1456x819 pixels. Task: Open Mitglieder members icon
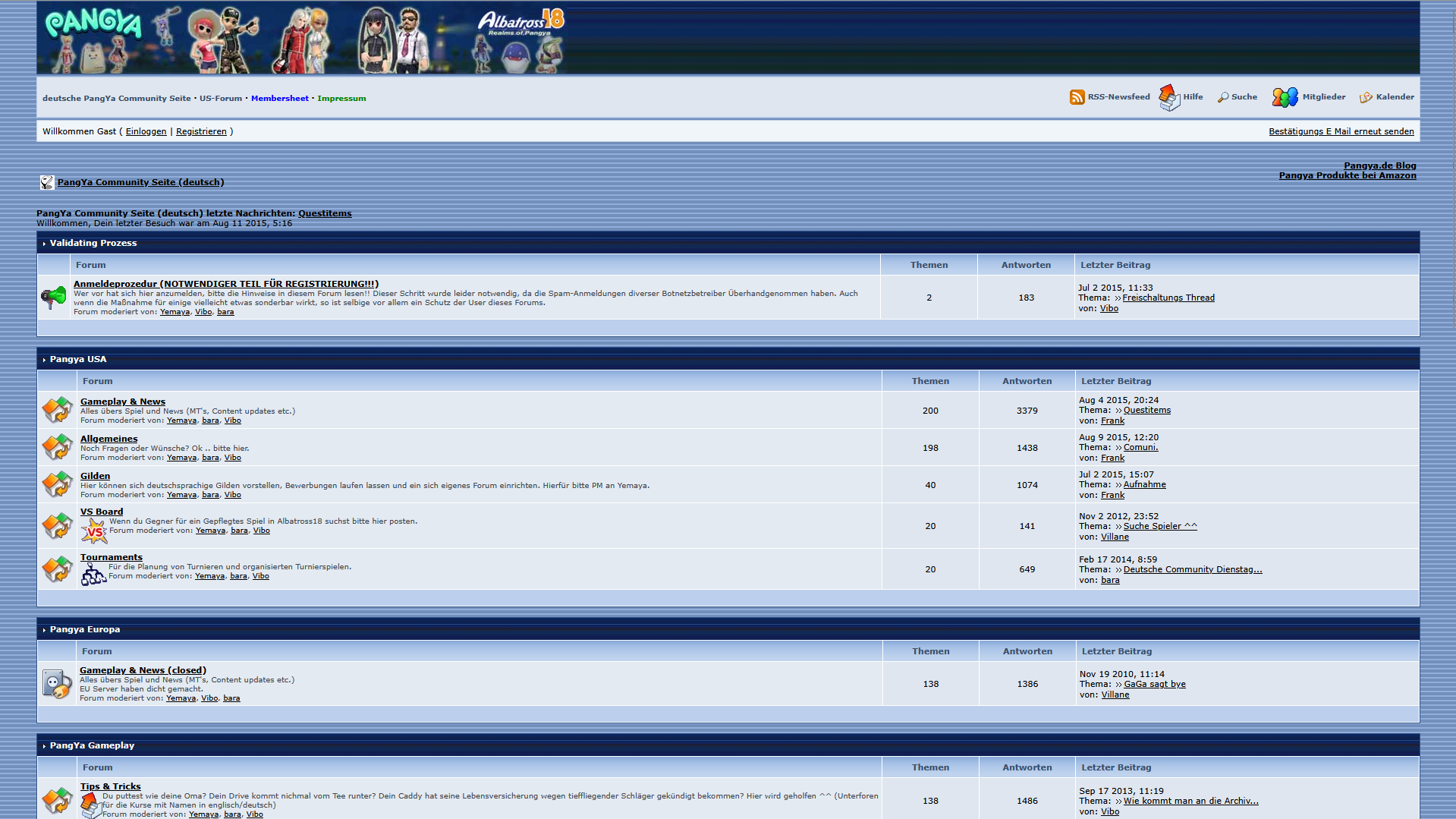click(x=1285, y=97)
